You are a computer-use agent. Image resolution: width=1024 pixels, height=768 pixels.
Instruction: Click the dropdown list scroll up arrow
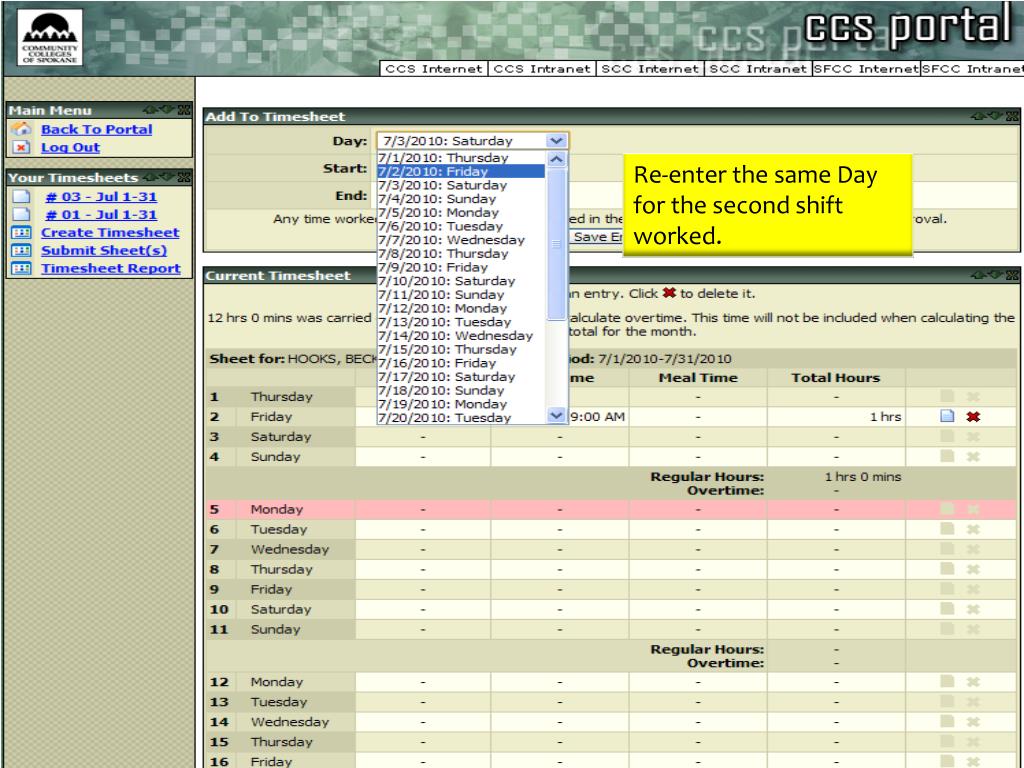pyautogui.click(x=556, y=159)
